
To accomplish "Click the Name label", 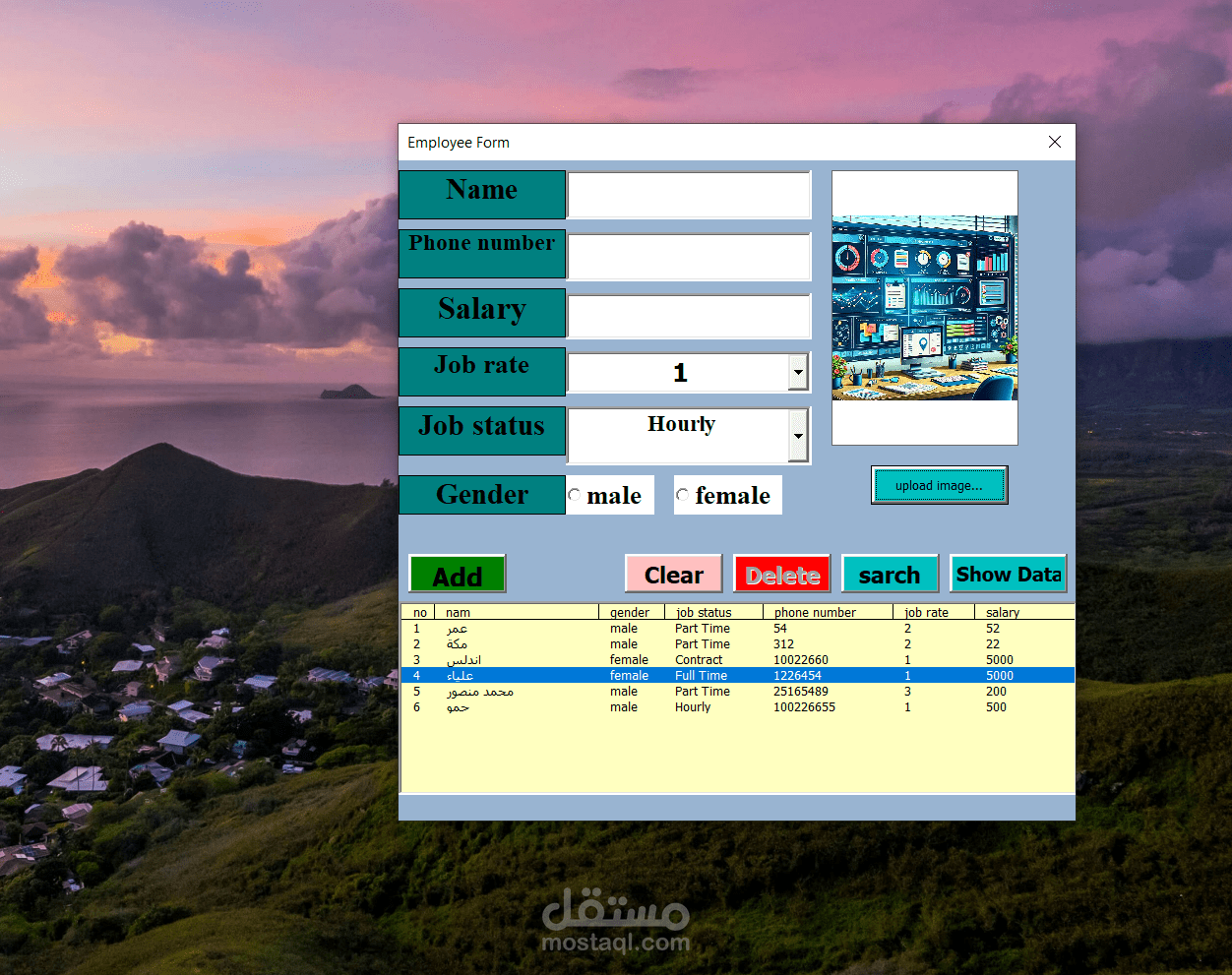I will pyautogui.click(x=482, y=195).
